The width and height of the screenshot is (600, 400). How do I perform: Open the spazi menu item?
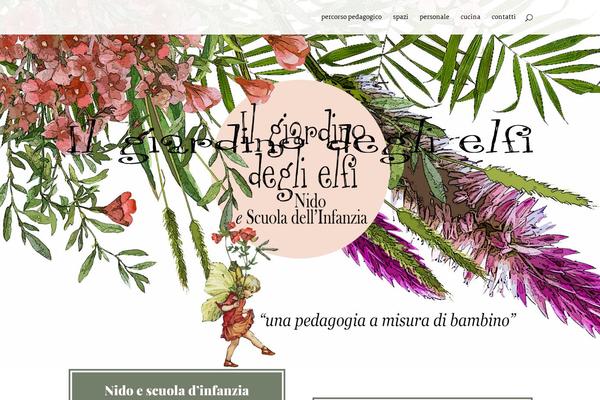[400, 17]
